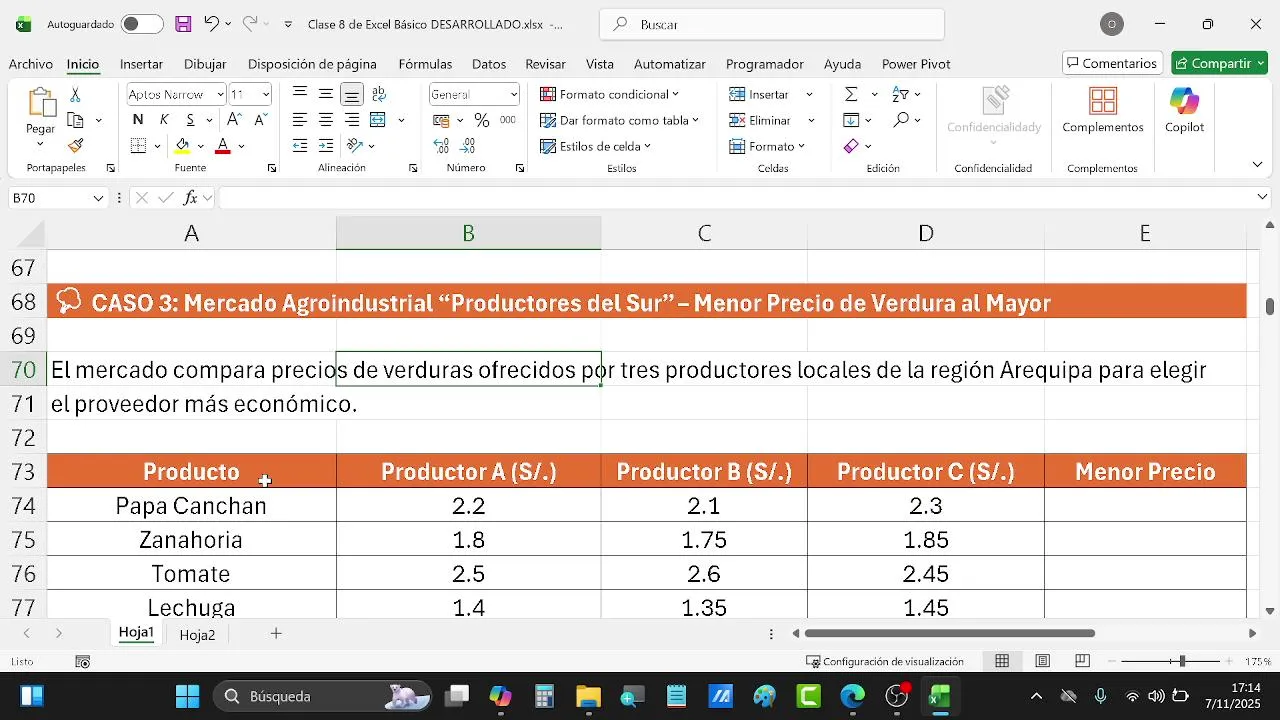Increase indent in Alineación group
This screenshot has height=720, width=1280.
pyautogui.click(x=326, y=146)
